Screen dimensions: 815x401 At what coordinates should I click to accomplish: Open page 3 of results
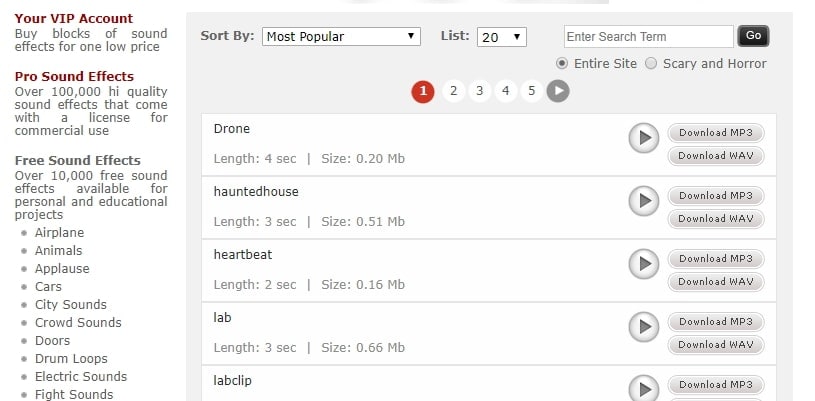point(479,92)
